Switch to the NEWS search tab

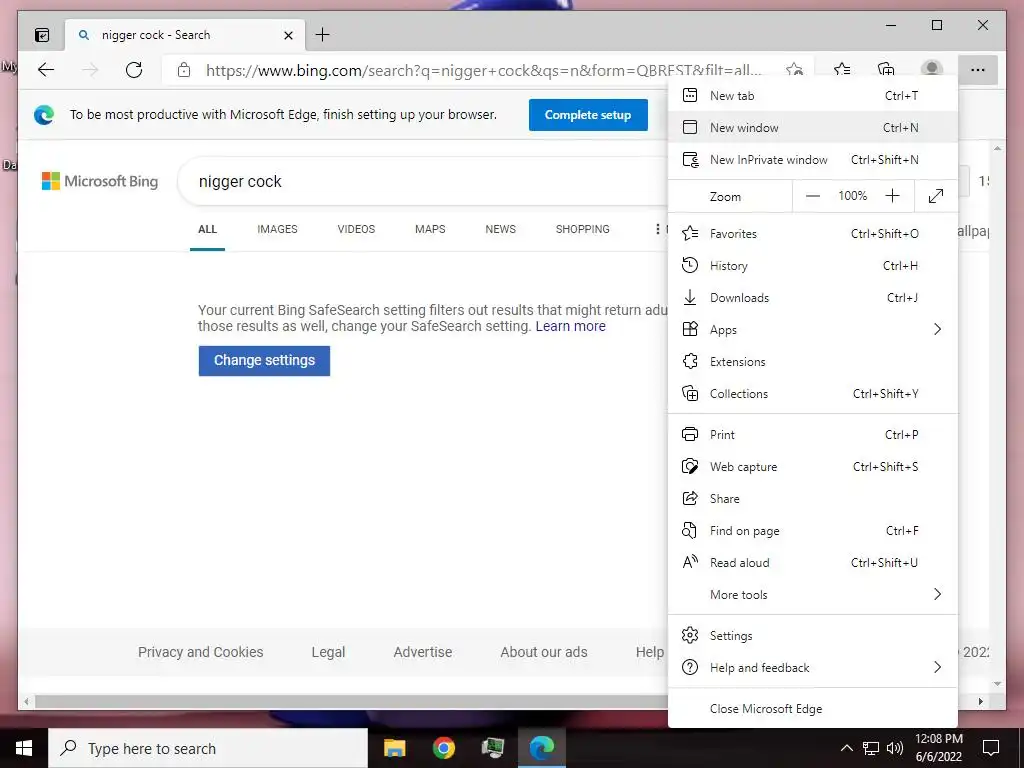[500, 229]
